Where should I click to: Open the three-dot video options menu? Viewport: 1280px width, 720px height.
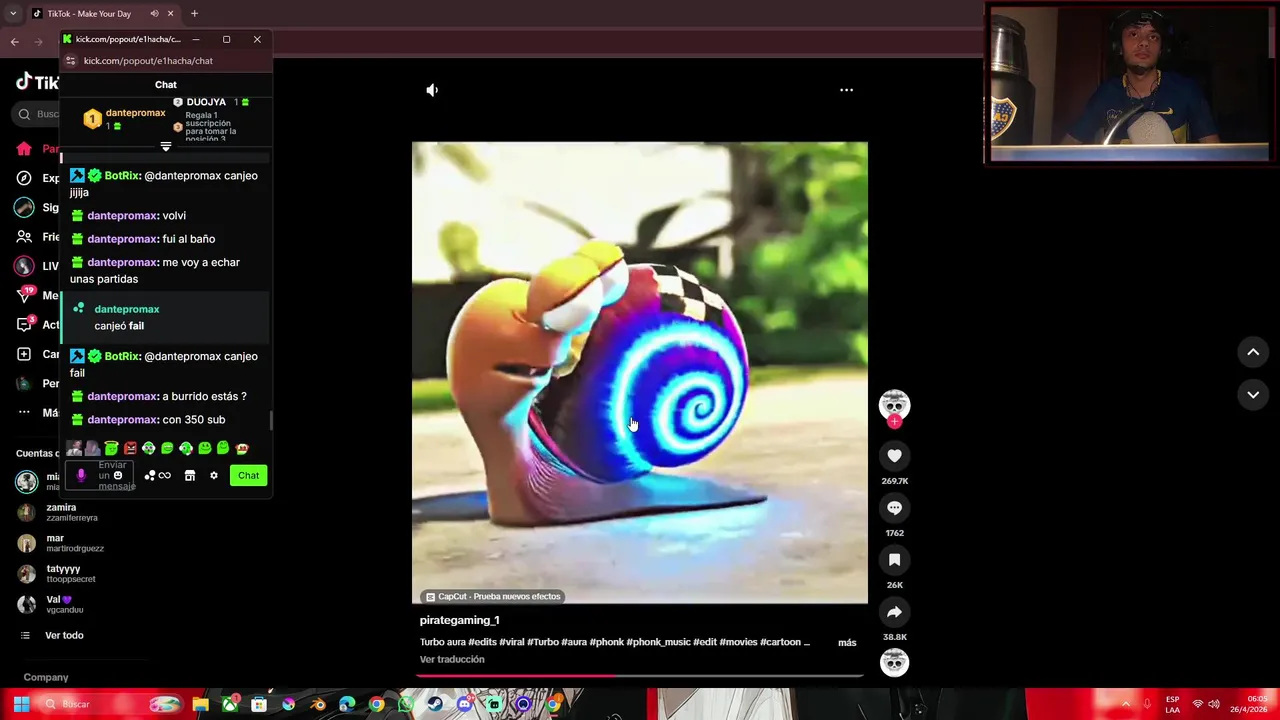pos(846,90)
